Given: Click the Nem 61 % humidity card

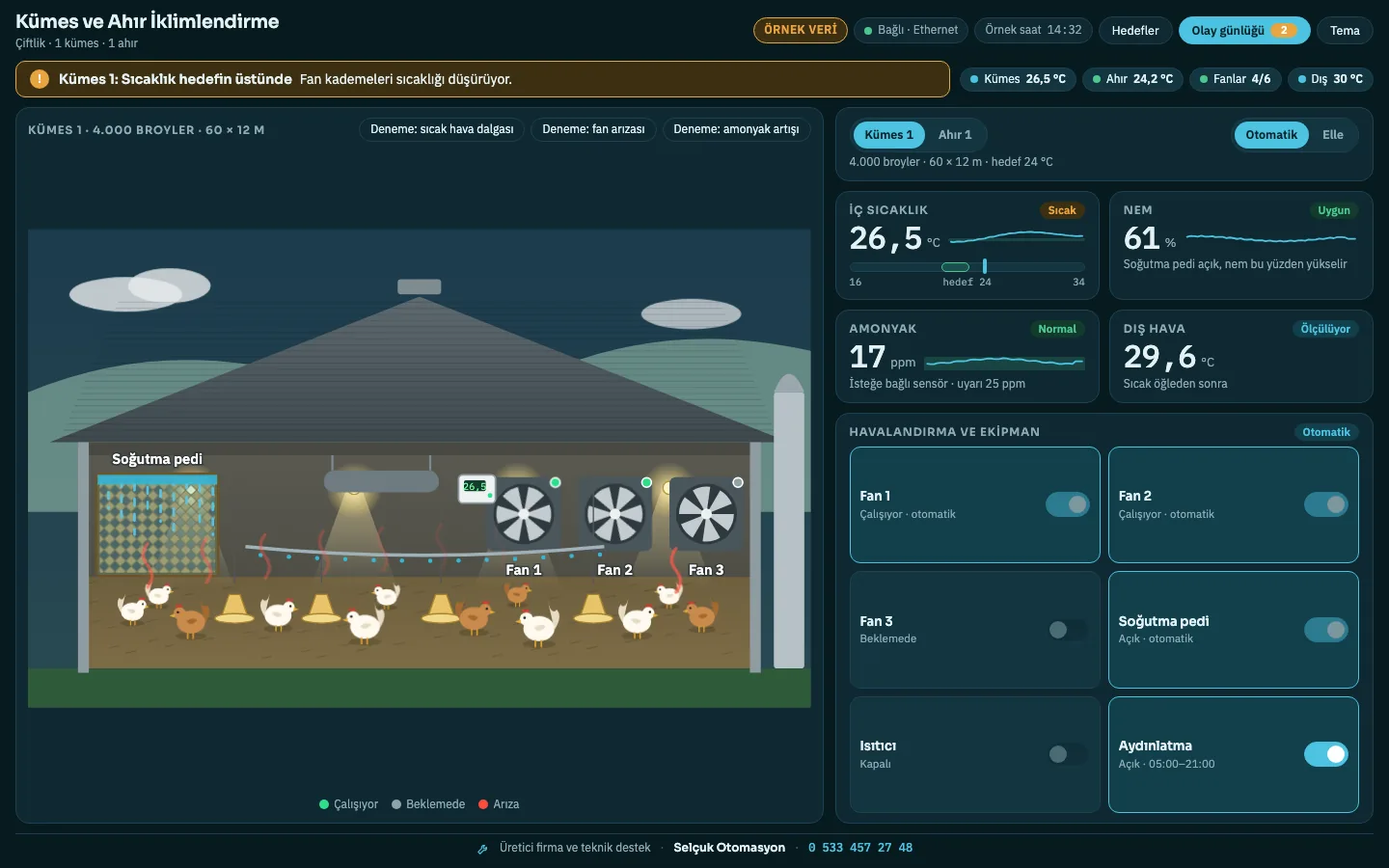Looking at the screenshot, I should [x=1241, y=245].
